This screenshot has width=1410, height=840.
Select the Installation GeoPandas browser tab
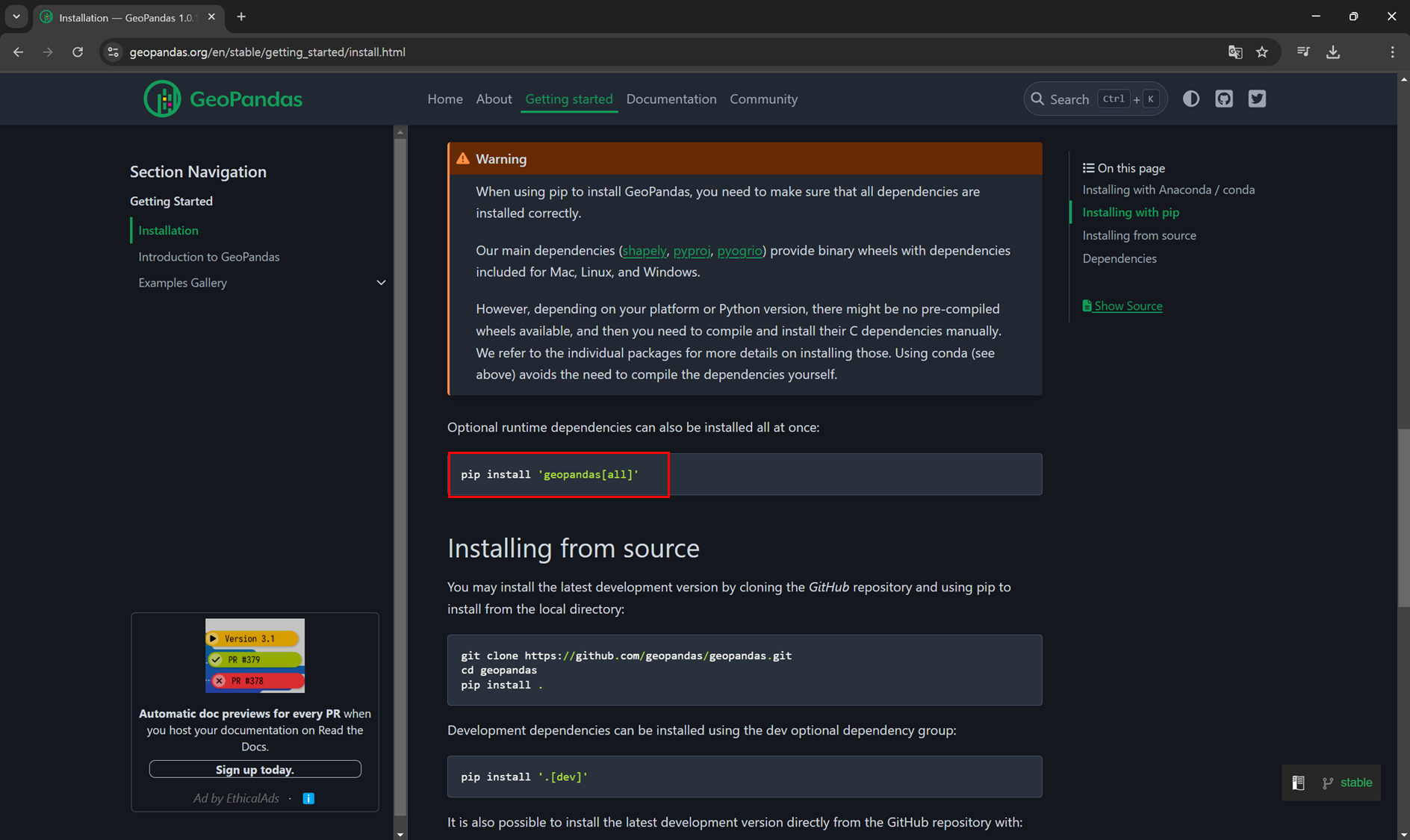127,17
